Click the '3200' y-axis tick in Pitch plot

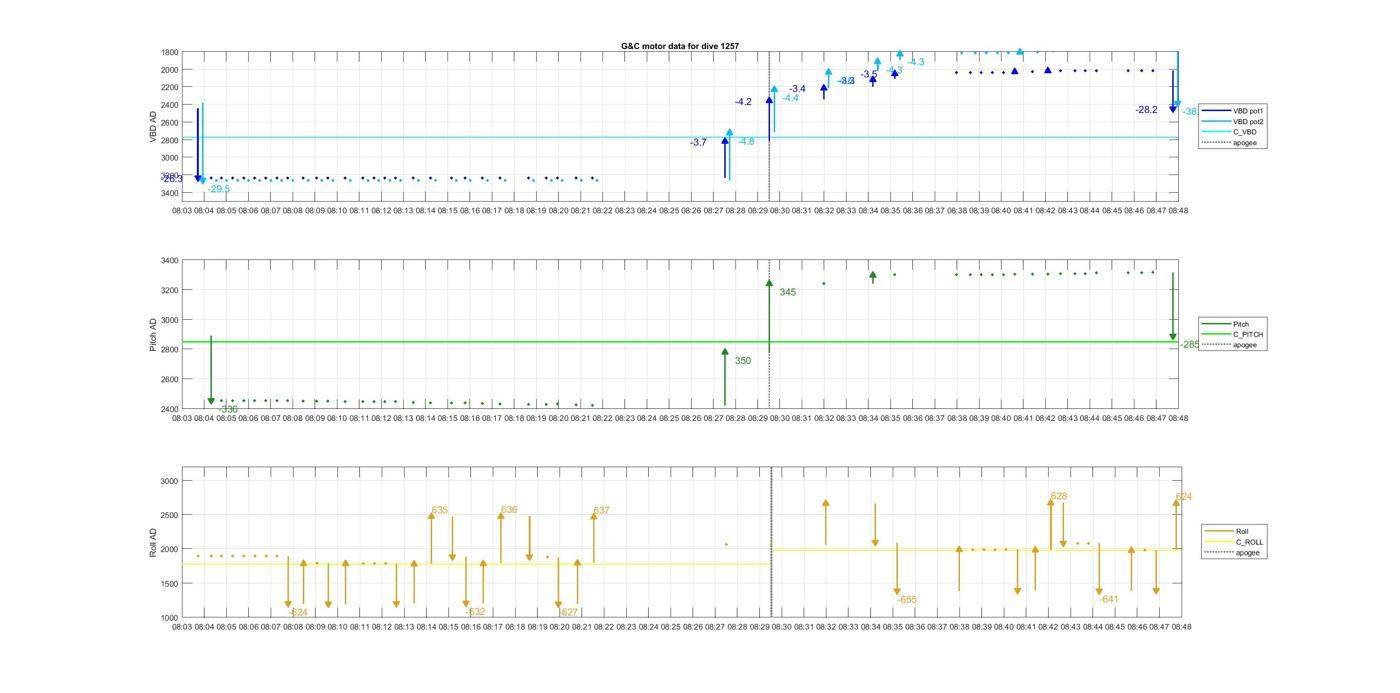169,290
